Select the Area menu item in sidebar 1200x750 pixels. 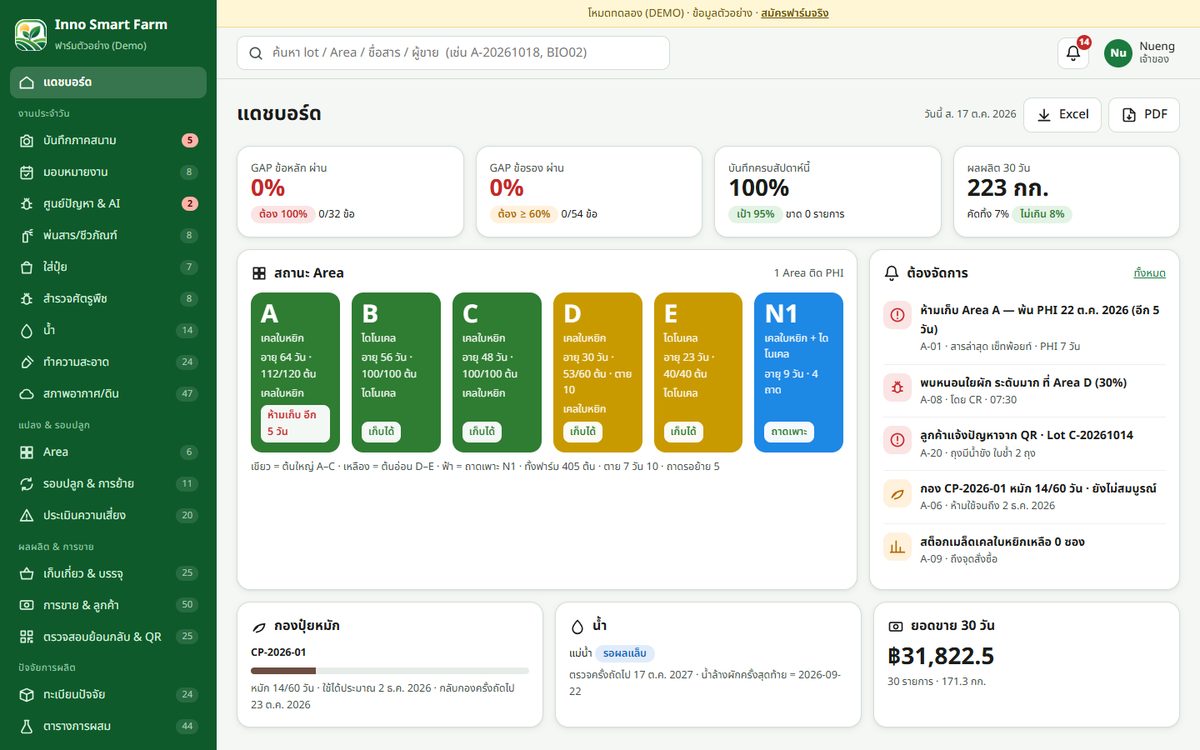tap(108, 452)
